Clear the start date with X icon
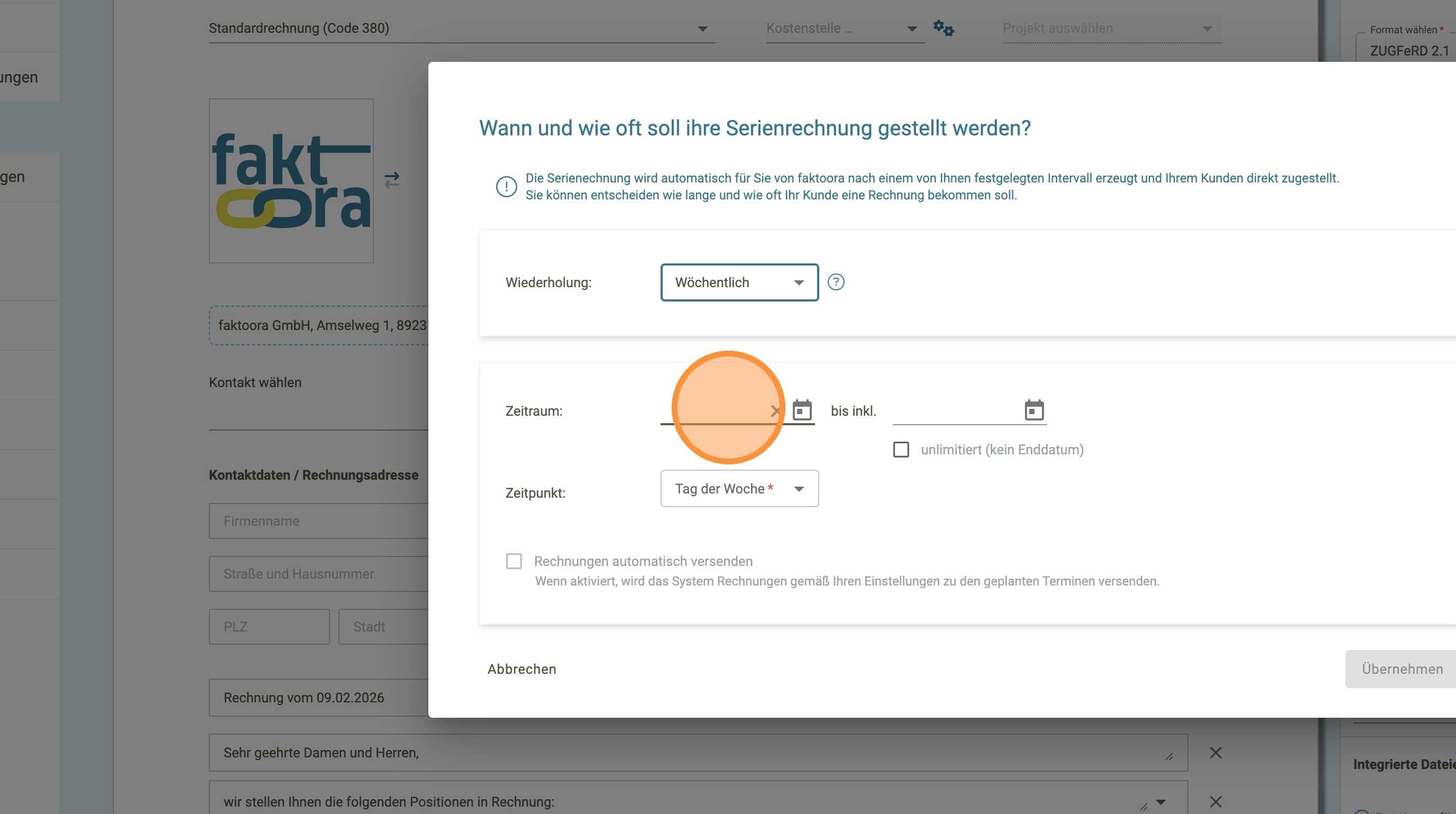Viewport: 1456px width, 814px height. 775,411
